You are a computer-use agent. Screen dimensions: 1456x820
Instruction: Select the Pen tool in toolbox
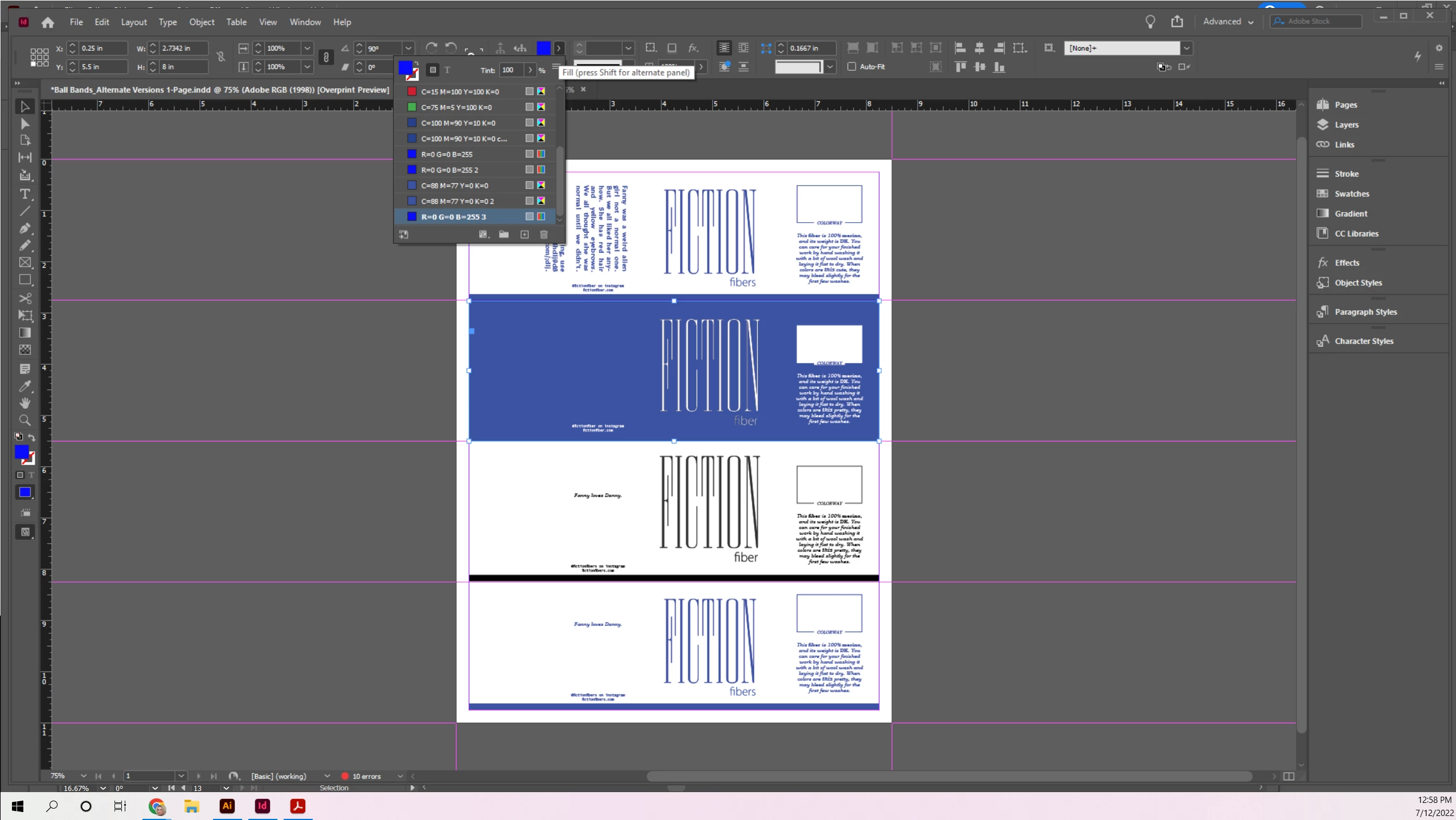[x=24, y=228]
